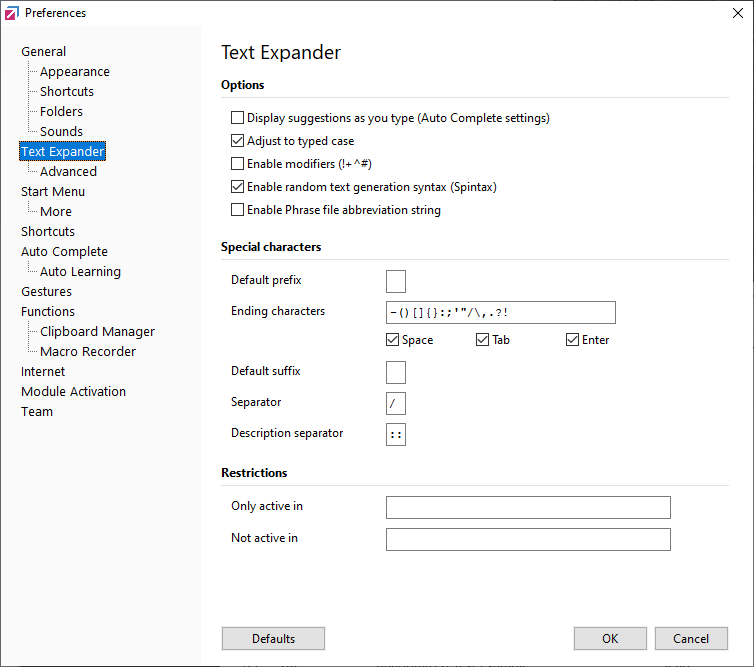
Task: Open the Appearance settings page
Action: click(74, 72)
